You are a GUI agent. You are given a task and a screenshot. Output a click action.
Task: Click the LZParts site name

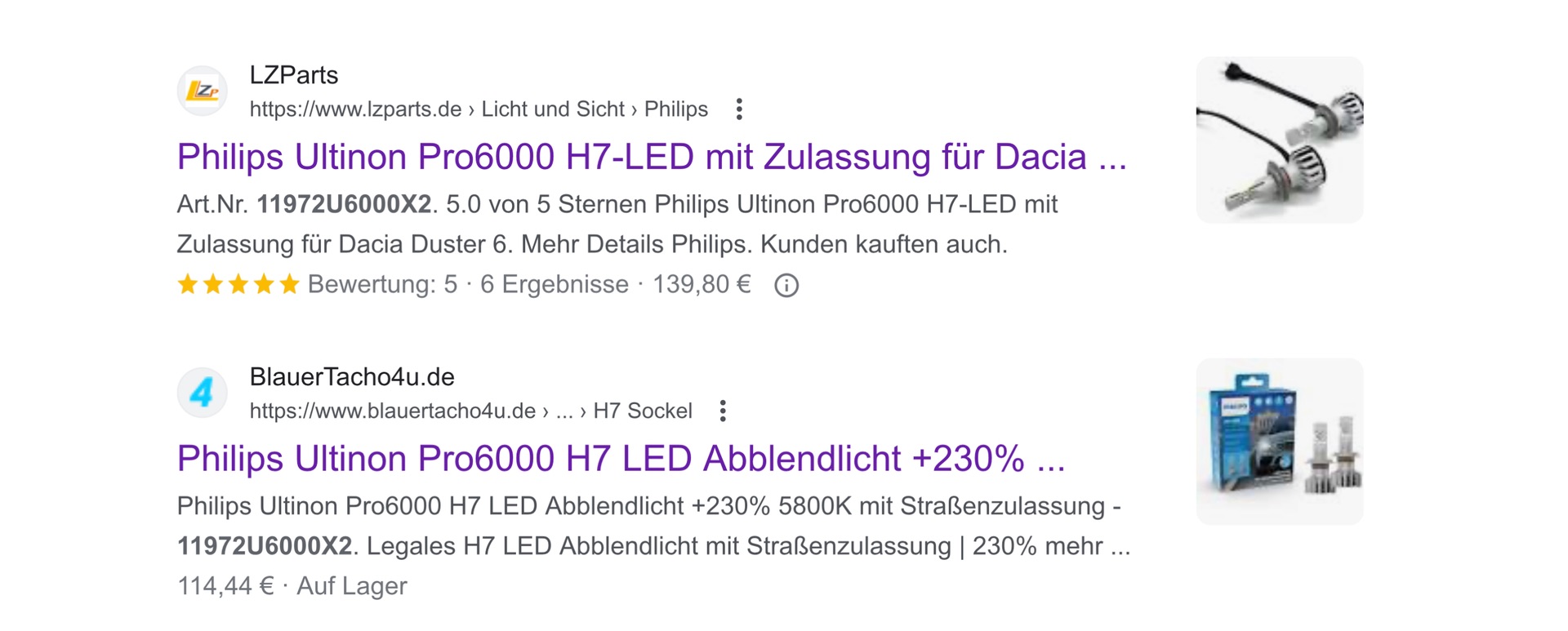294,75
